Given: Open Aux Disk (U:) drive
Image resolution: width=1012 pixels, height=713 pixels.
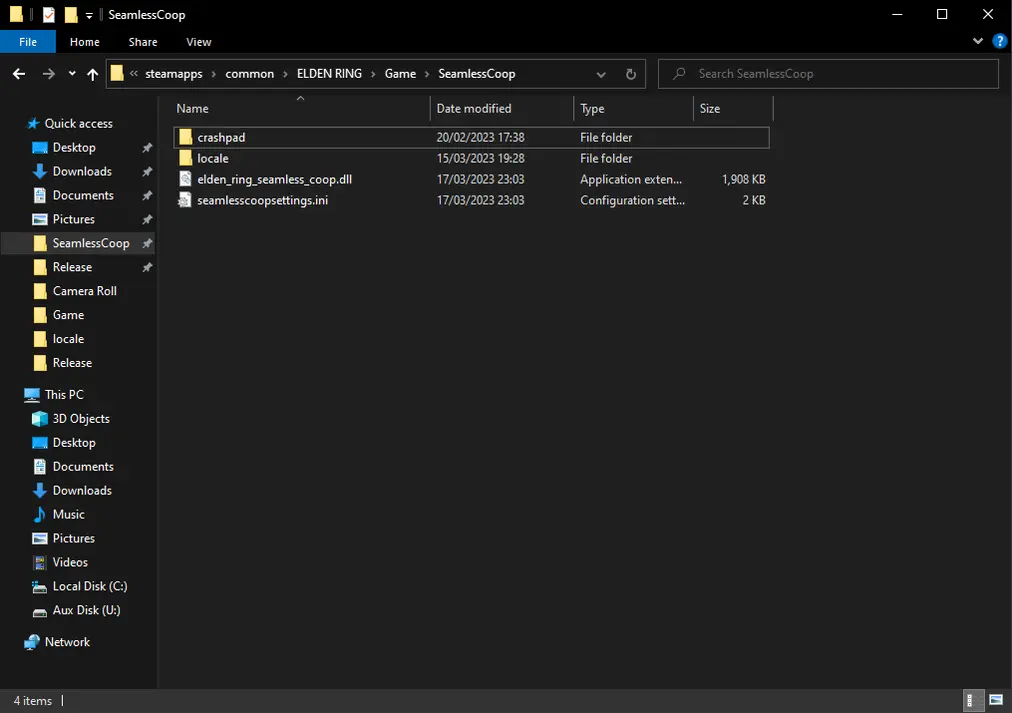Looking at the screenshot, I should click(86, 610).
